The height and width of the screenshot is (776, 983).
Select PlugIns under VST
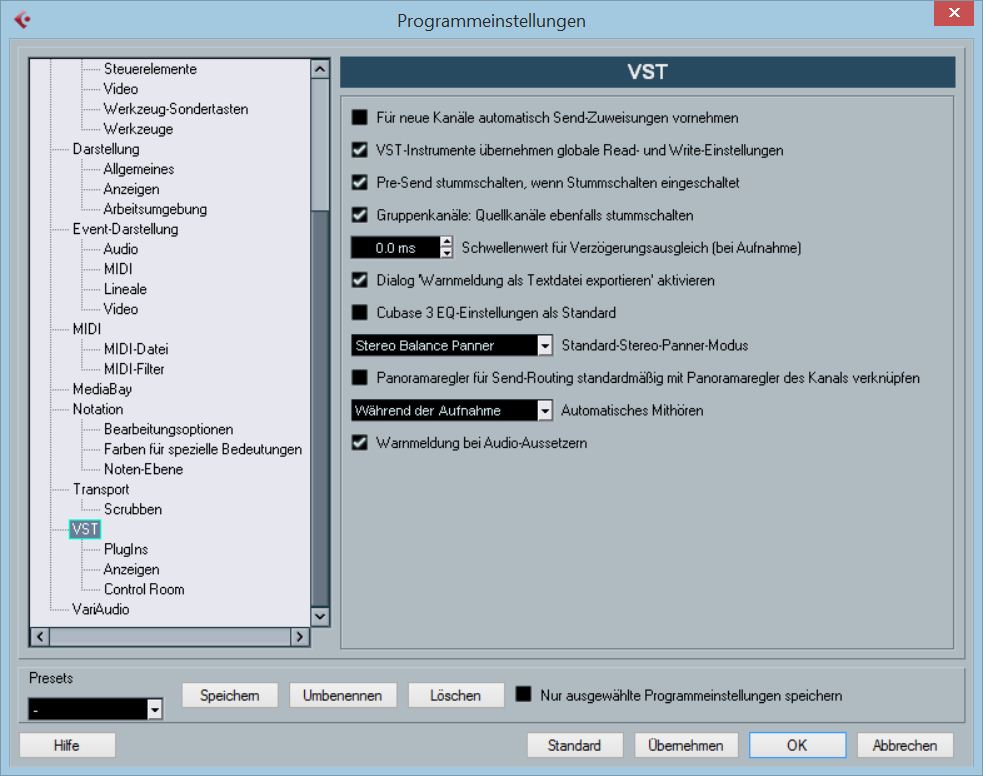tap(126, 549)
